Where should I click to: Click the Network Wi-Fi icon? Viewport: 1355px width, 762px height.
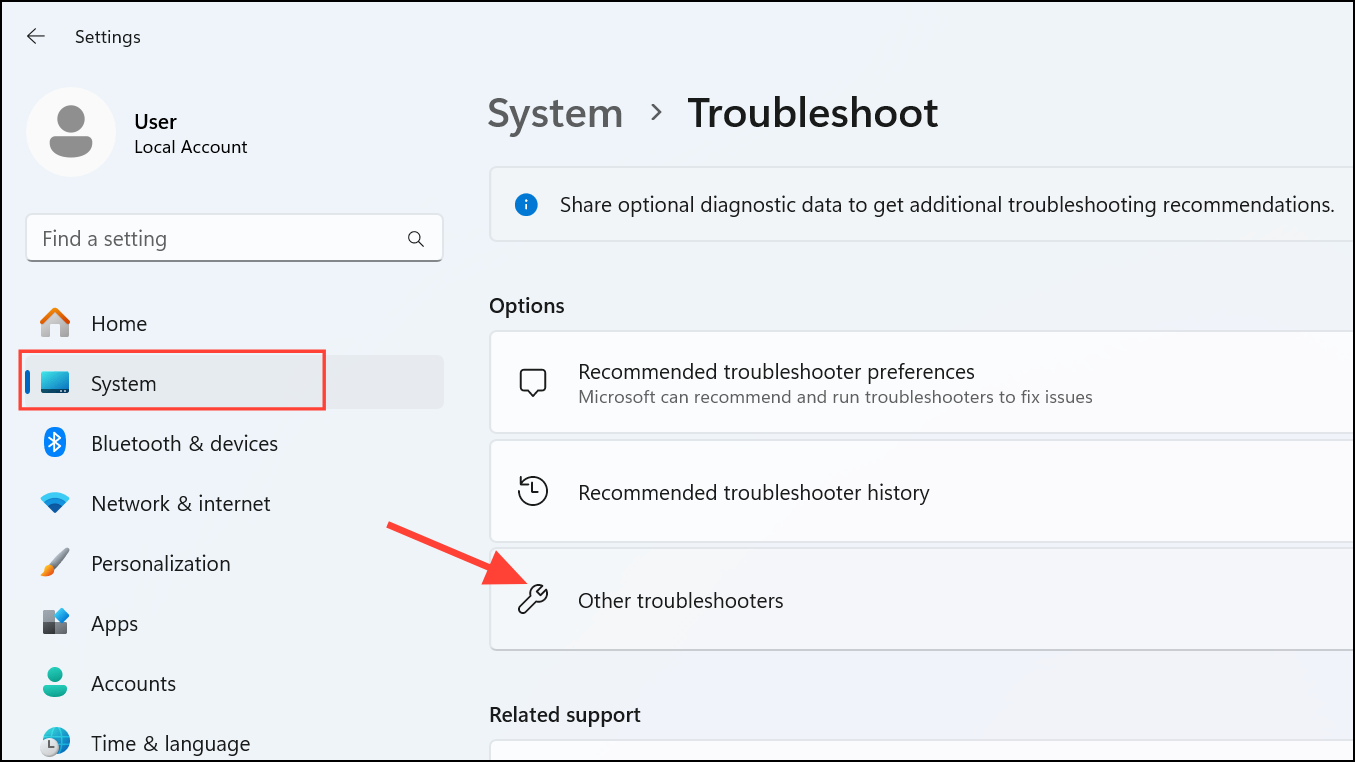55,503
